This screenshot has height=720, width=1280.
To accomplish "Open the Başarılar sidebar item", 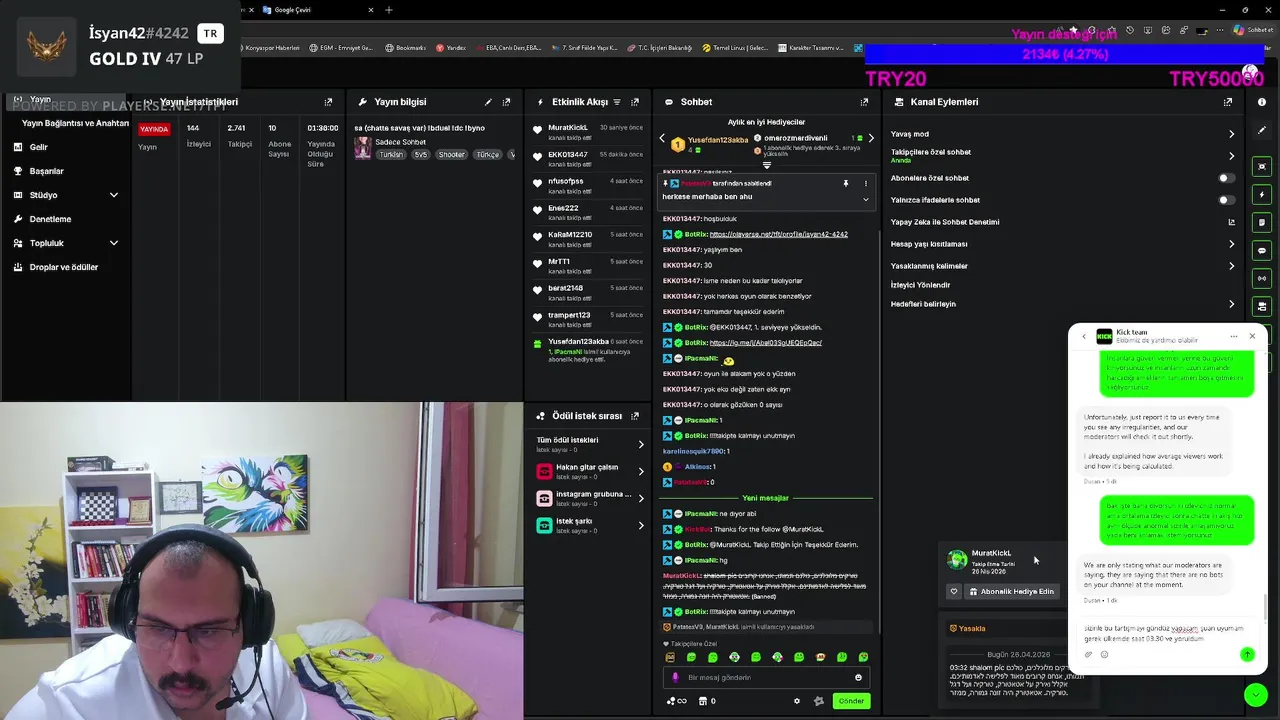I will [66, 171].
